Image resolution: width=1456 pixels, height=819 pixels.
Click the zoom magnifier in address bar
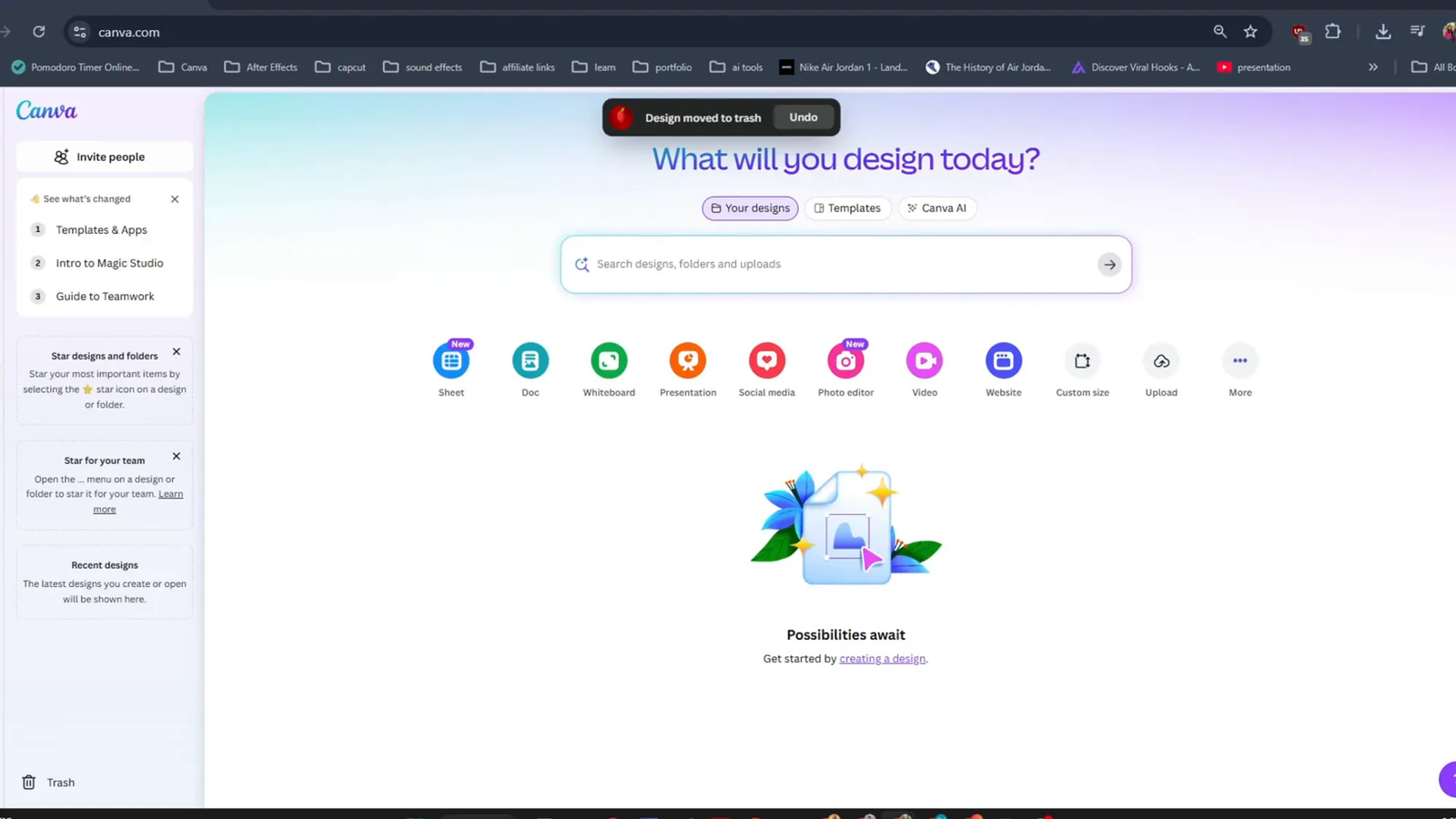click(x=1219, y=32)
